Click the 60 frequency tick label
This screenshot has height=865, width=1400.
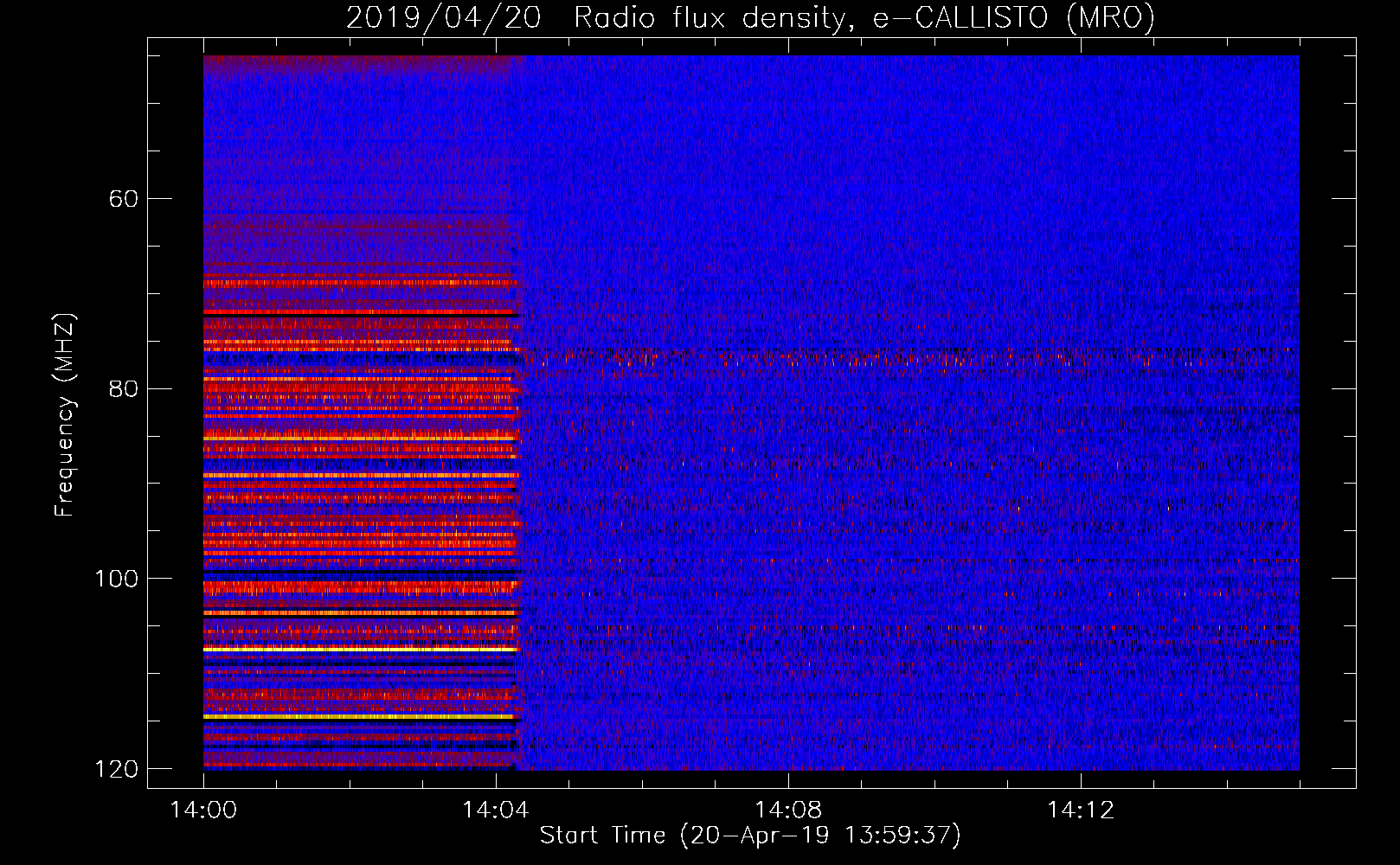pos(123,199)
